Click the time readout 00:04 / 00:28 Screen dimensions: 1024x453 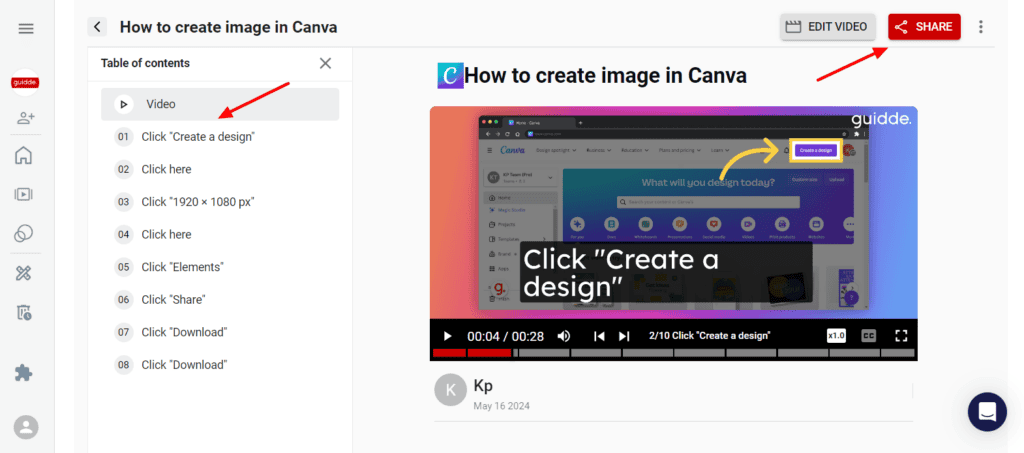pyautogui.click(x=505, y=336)
